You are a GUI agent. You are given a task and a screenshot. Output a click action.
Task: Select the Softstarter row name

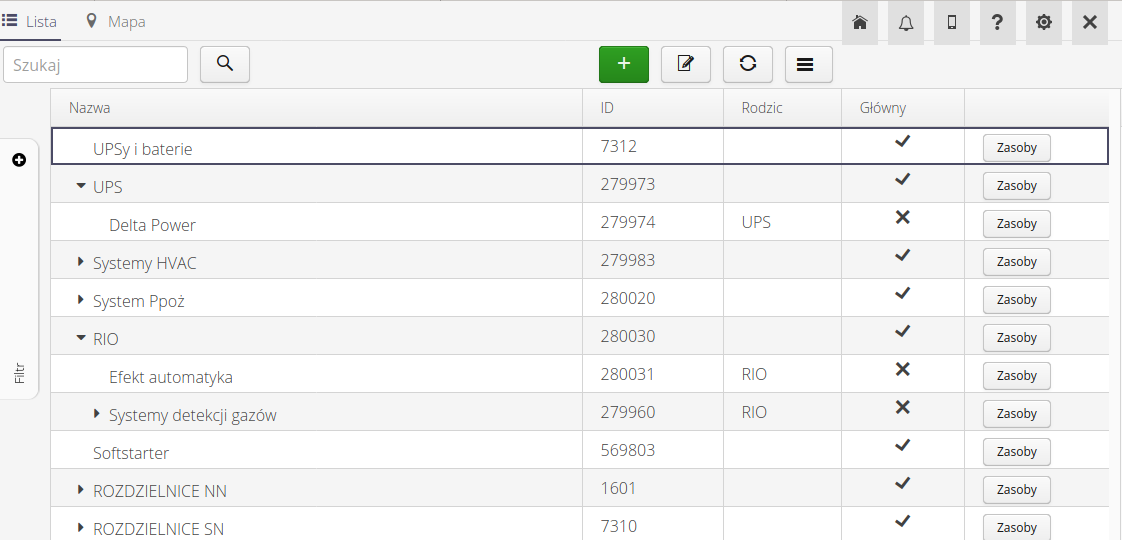131,453
